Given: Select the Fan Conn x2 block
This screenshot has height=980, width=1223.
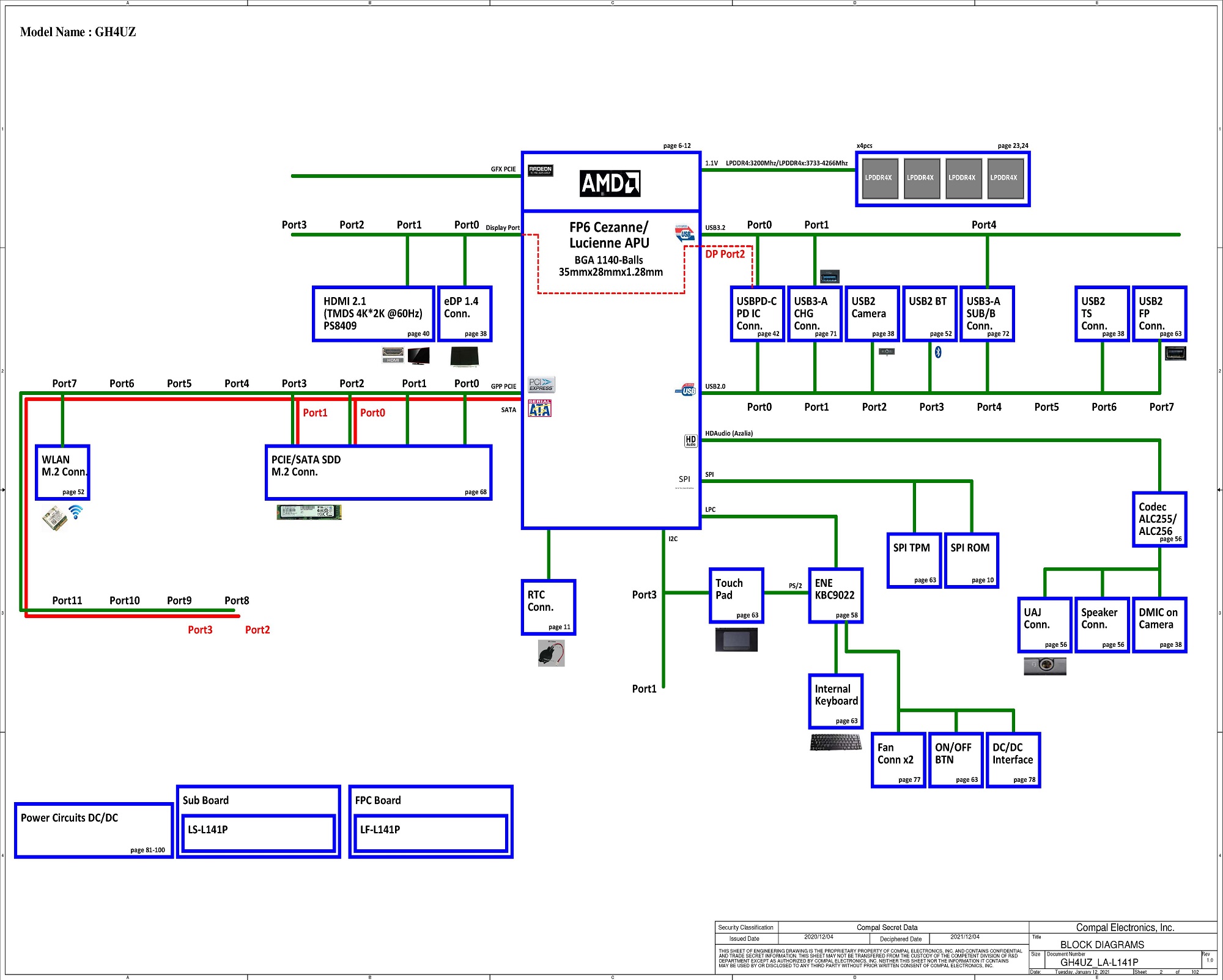Looking at the screenshot, I should click(x=898, y=761).
